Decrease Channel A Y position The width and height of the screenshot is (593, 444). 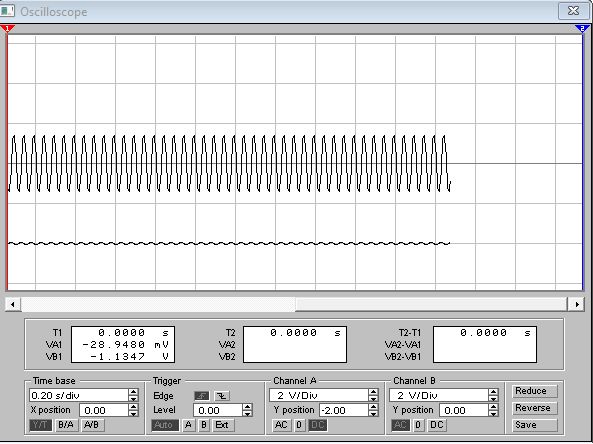373,413
